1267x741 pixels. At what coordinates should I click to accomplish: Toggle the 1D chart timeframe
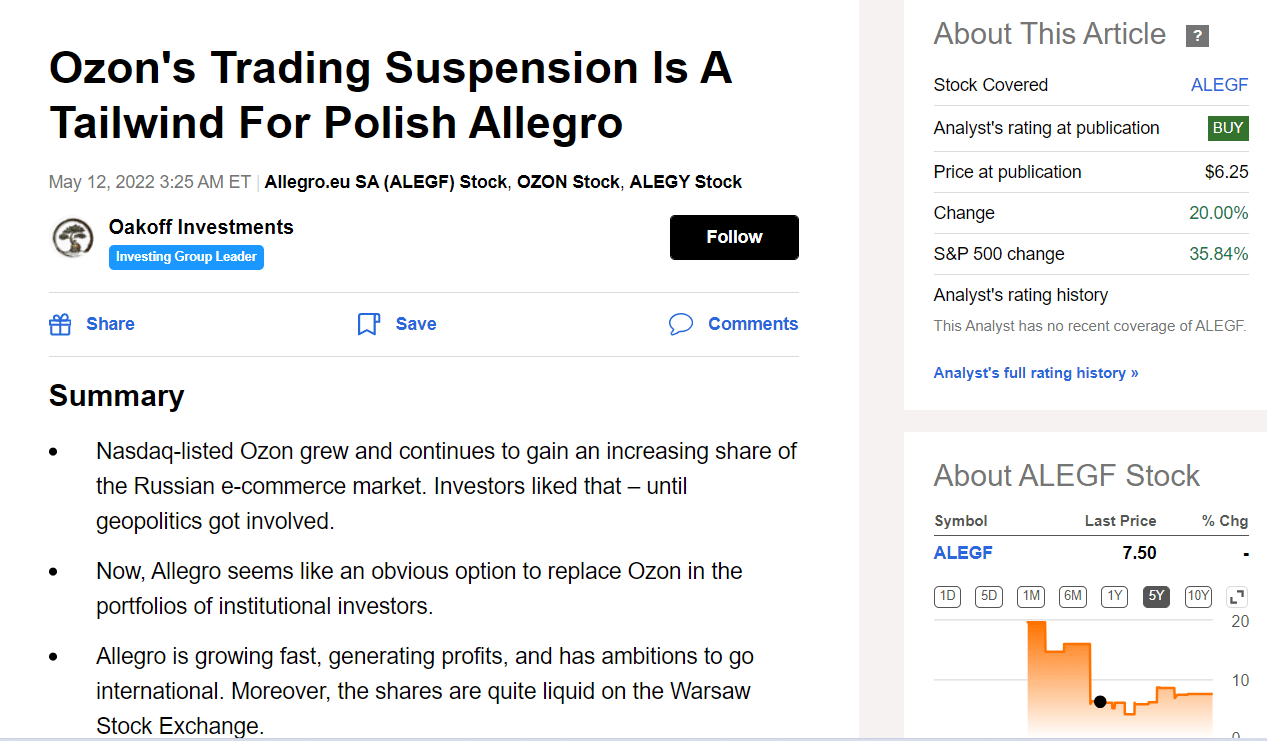[947, 596]
